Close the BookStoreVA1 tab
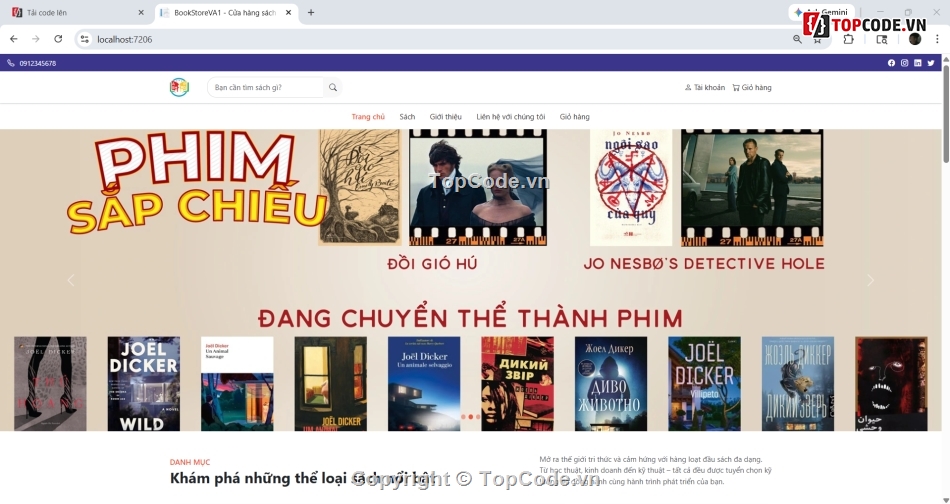The height and width of the screenshot is (504, 950). [x=288, y=12]
